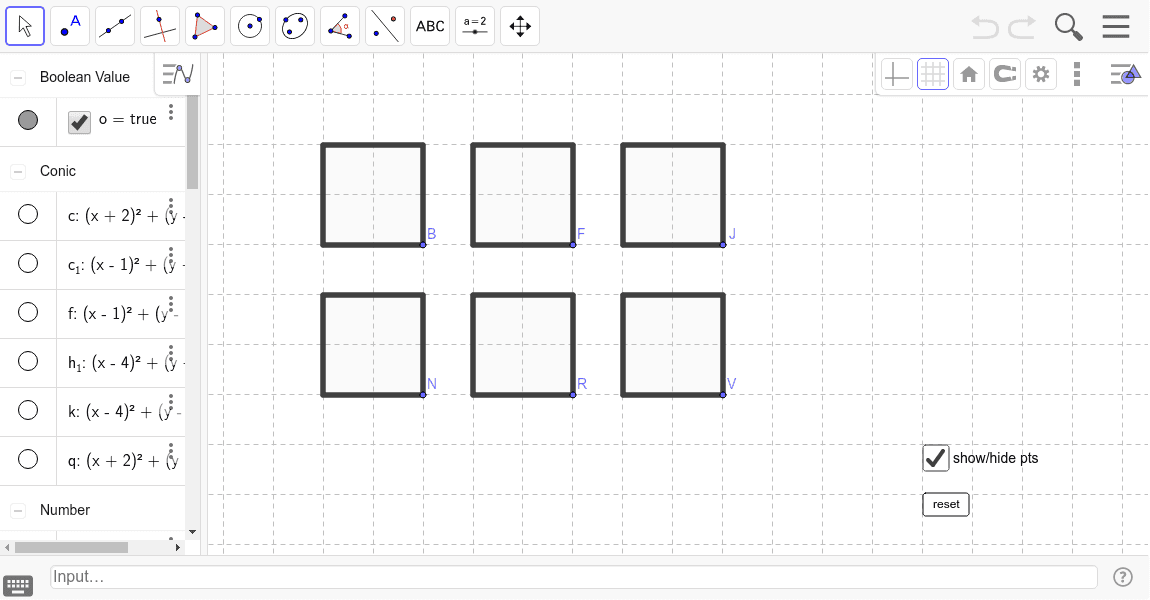Open more options for conic f
Screen dimensions: 1150x600
click(x=171, y=304)
